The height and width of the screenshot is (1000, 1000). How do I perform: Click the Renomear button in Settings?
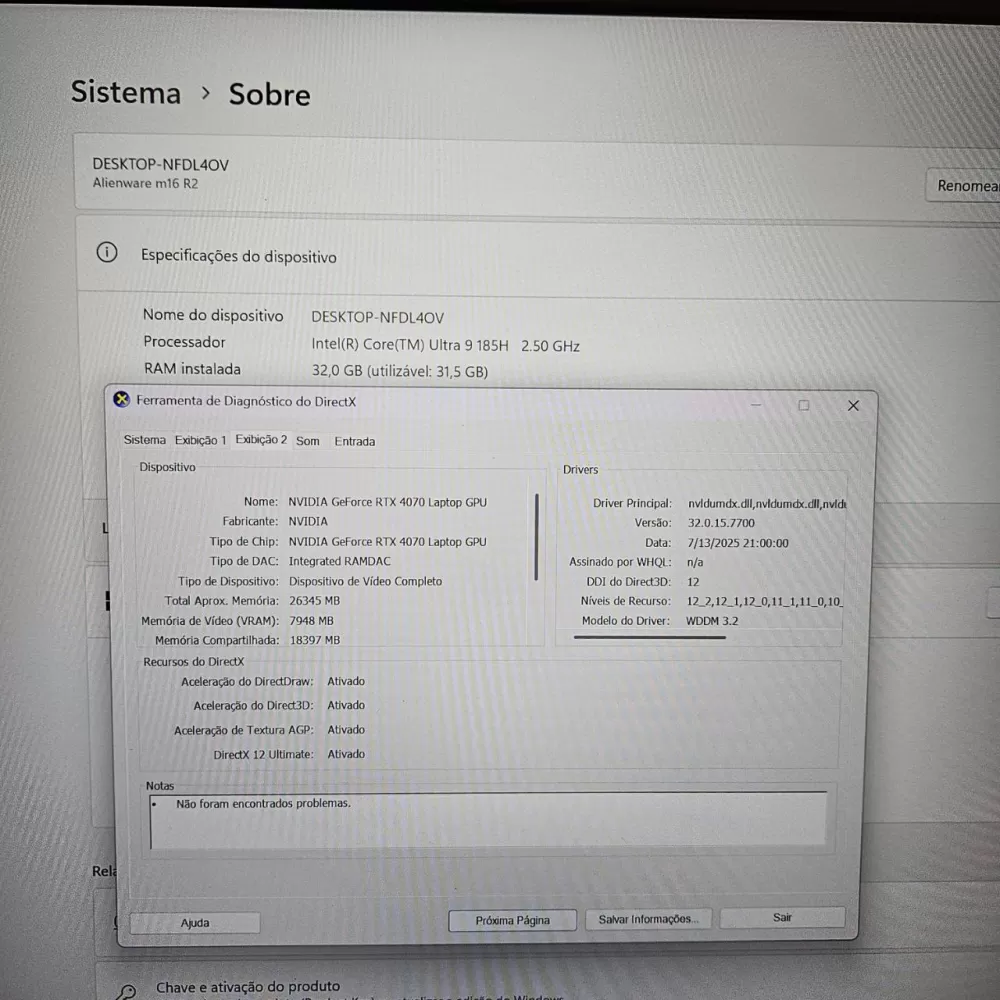tap(964, 186)
